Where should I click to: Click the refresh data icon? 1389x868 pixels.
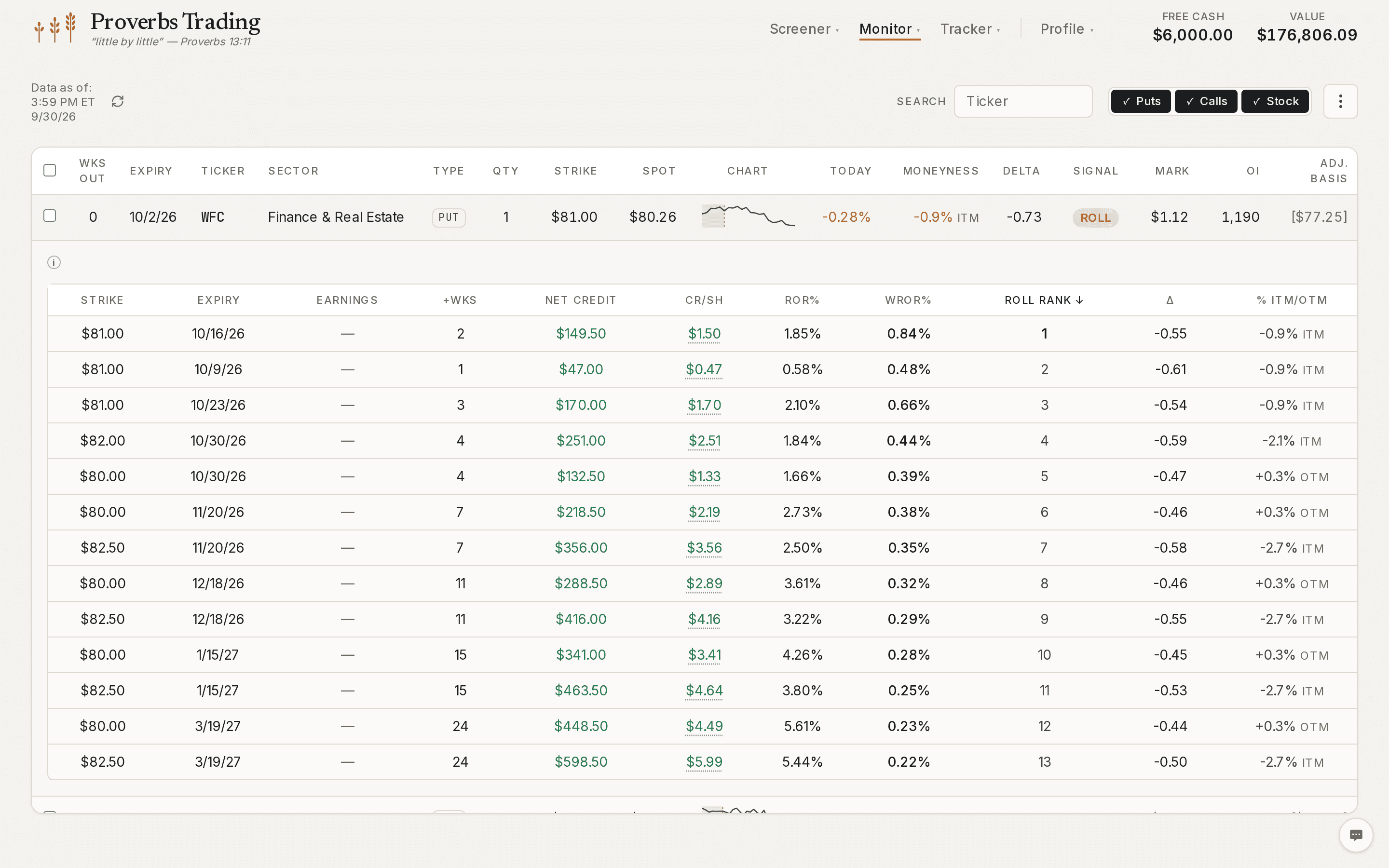[118, 102]
